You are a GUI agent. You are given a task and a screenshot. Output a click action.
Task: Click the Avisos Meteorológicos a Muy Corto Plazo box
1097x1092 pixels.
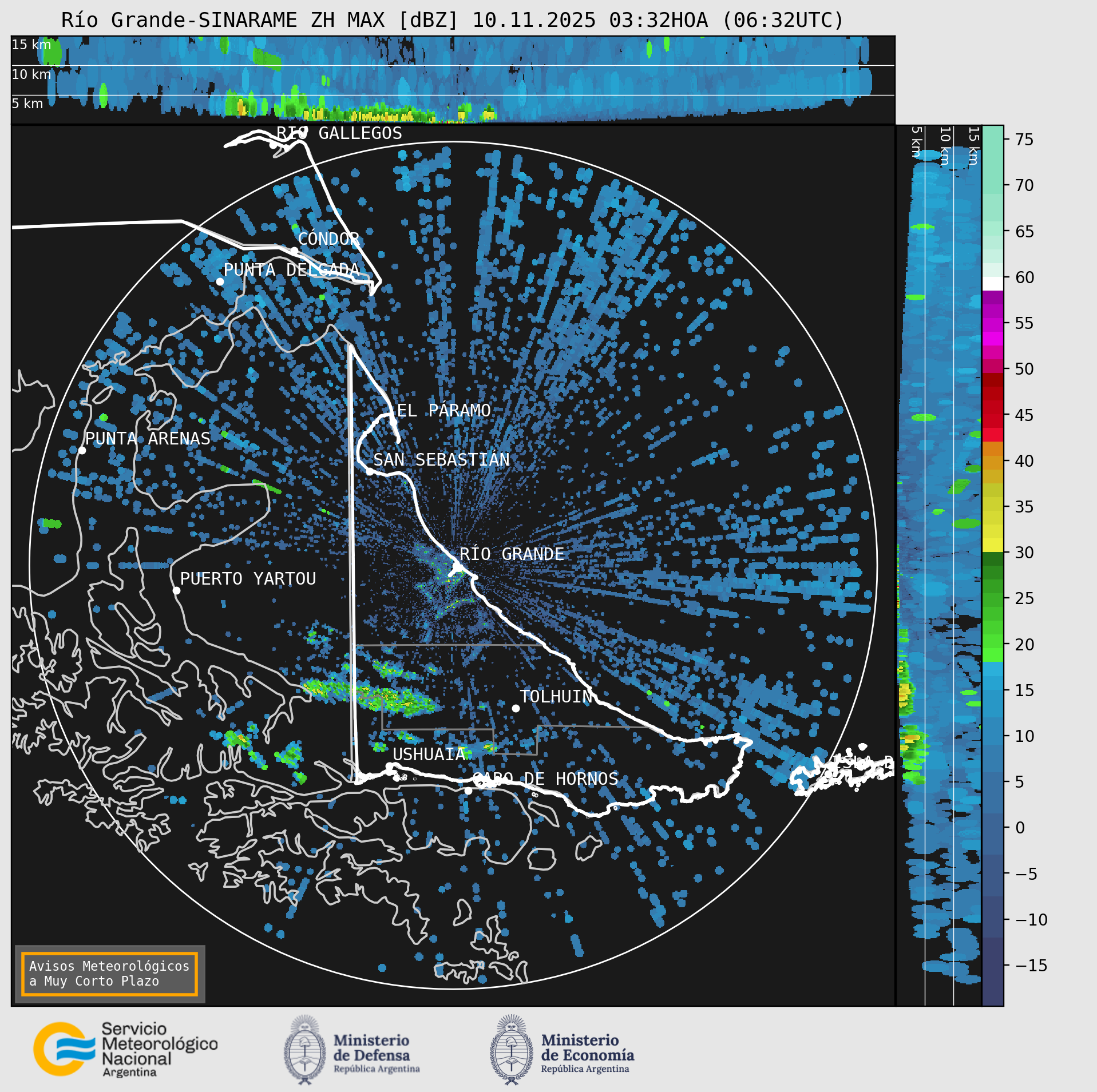109,974
